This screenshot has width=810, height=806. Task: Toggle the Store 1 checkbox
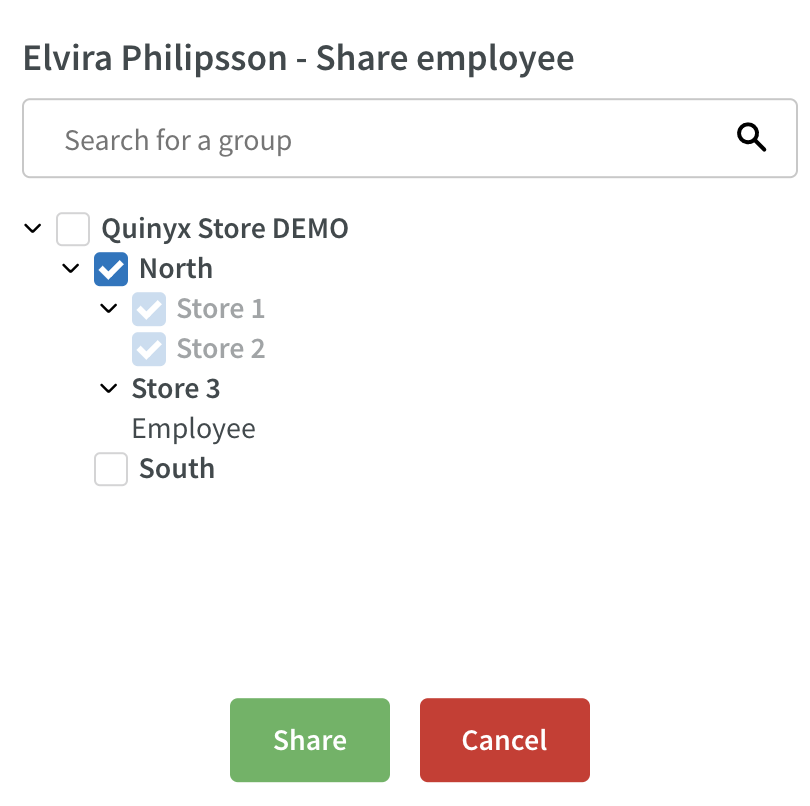pyautogui.click(x=149, y=309)
